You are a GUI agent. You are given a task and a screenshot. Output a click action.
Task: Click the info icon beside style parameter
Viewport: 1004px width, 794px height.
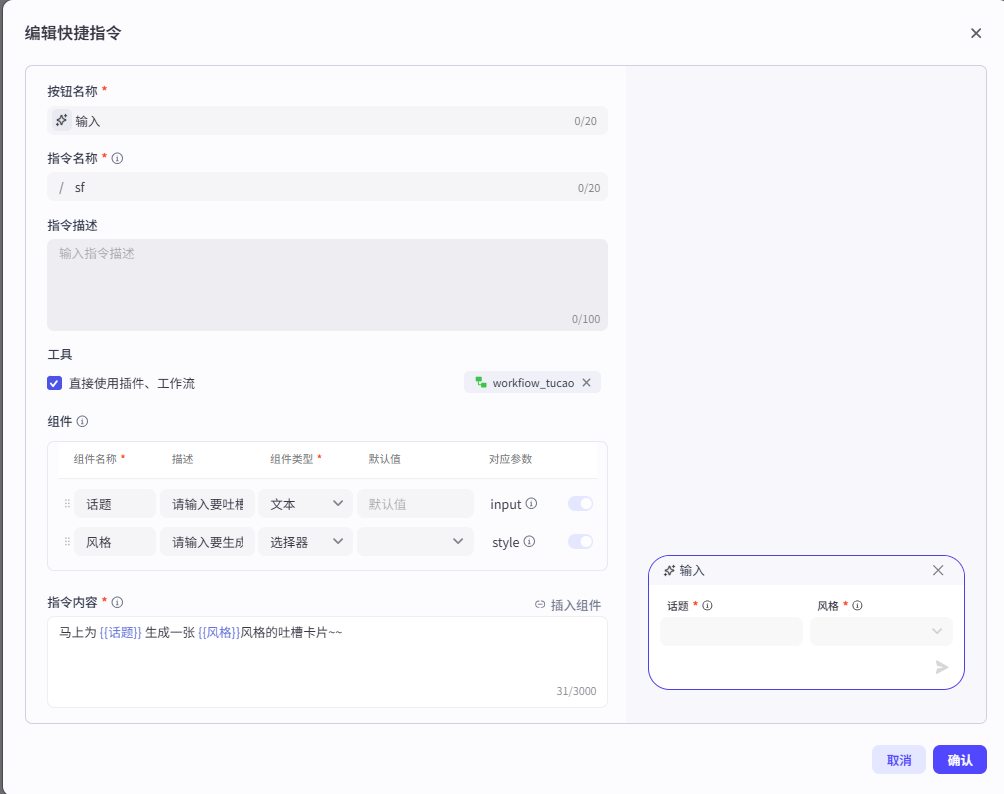pos(528,541)
